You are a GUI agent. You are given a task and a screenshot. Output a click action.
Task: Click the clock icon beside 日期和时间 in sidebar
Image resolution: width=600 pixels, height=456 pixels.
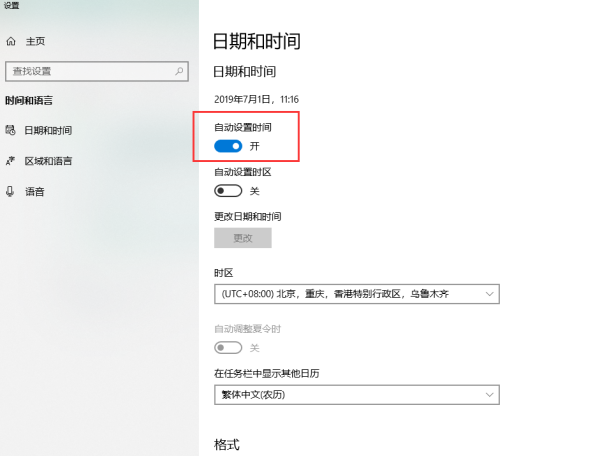(11, 130)
